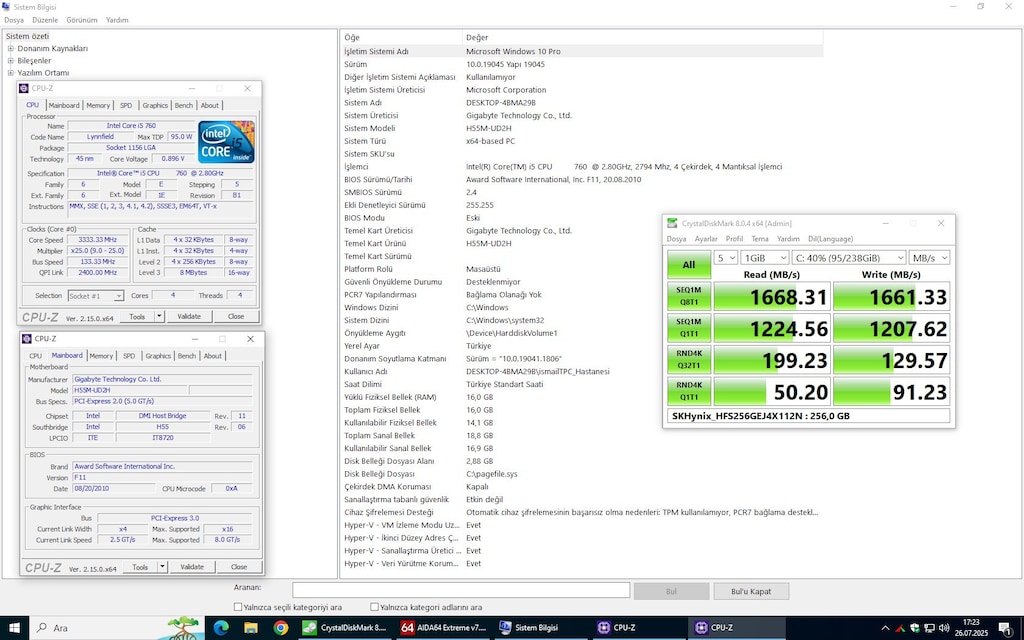The height and width of the screenshot is (640, 1024).
Task: Open the Windows Start menu
Action: 14,628
